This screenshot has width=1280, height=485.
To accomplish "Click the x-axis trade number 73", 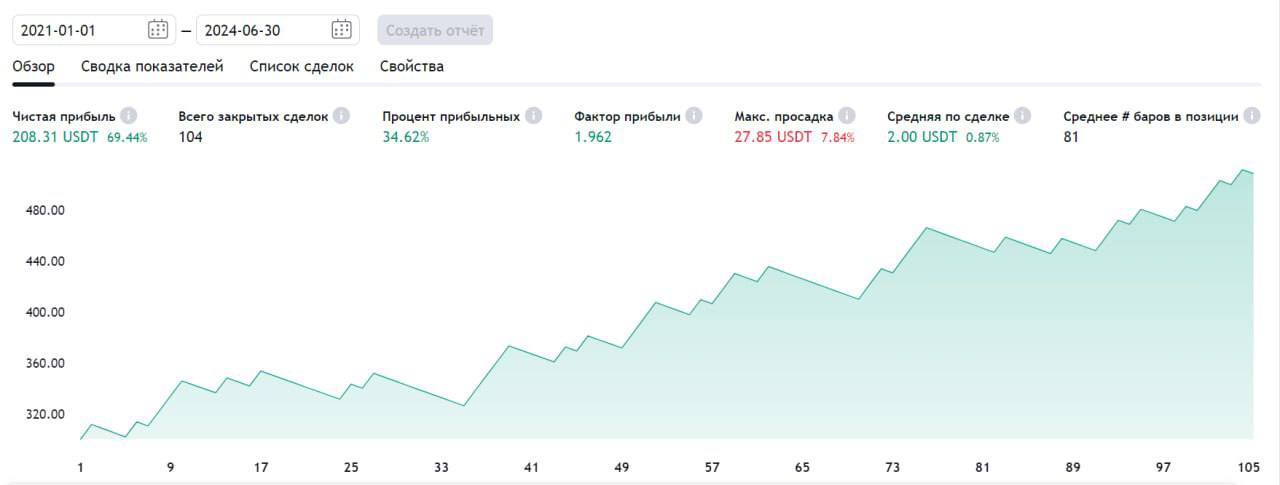I will (893, 467).
